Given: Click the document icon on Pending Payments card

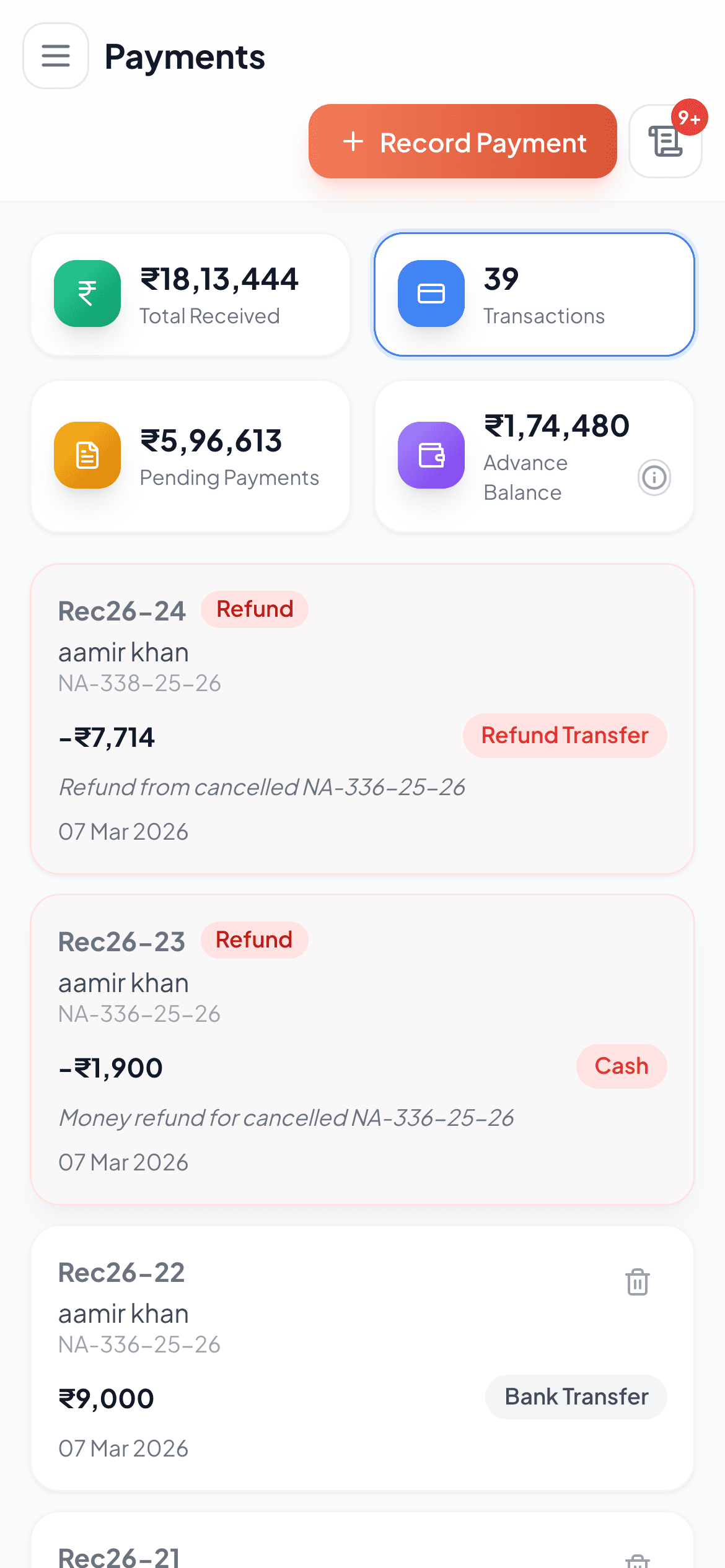Looking at the screenshot, I should pyautogui.click(x=87, y=455).
